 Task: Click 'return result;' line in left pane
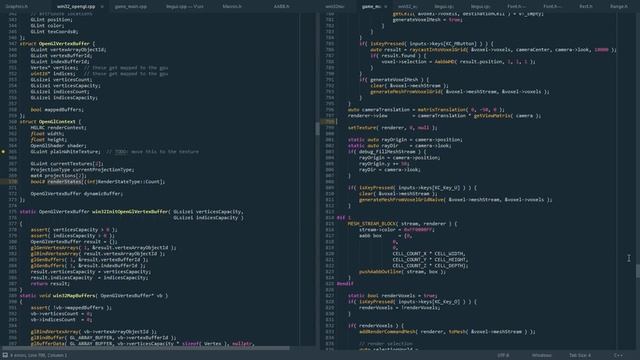pyautogui.click(x=50, y=283)
